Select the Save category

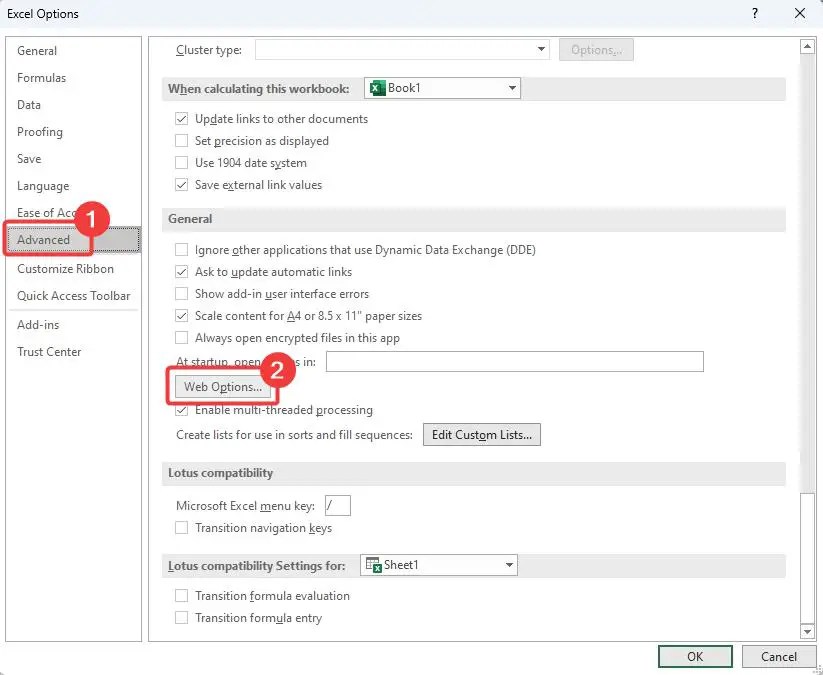click(x=29, y=159)
